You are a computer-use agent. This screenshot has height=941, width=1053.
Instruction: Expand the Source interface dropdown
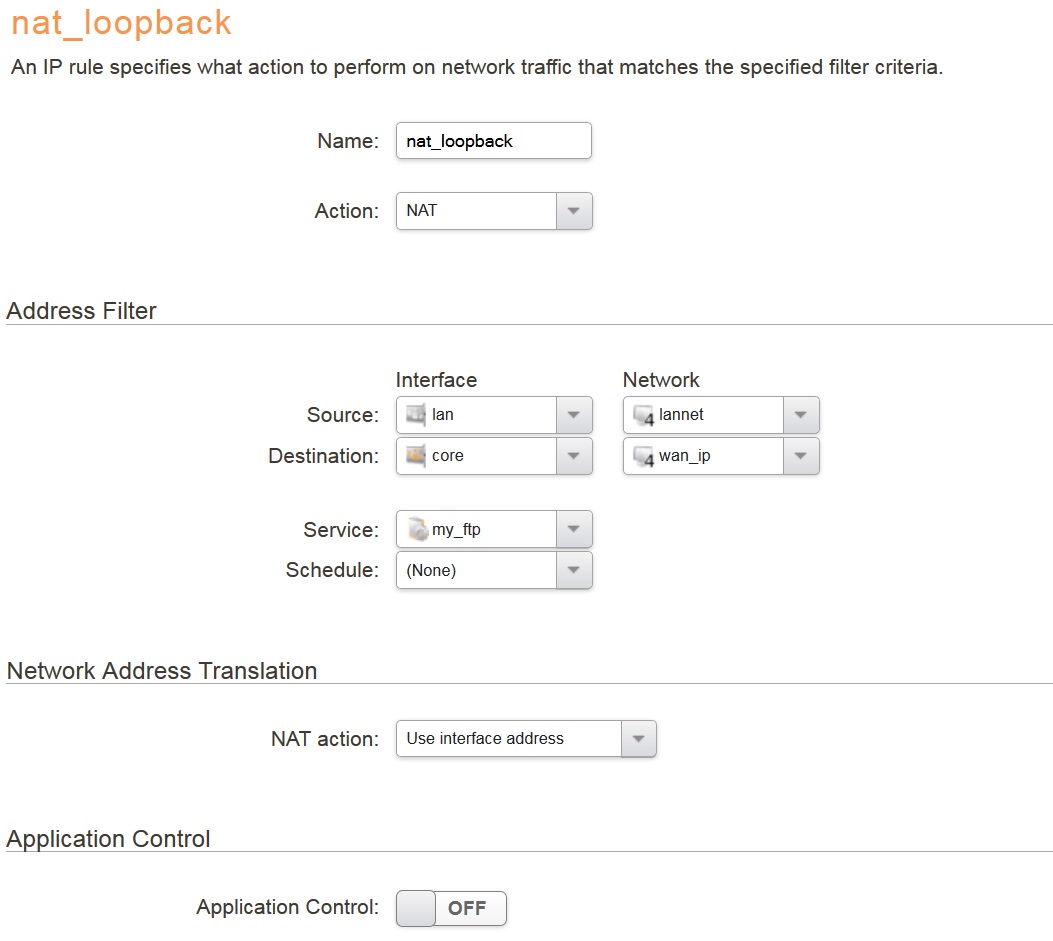click(x=573, y=414)
